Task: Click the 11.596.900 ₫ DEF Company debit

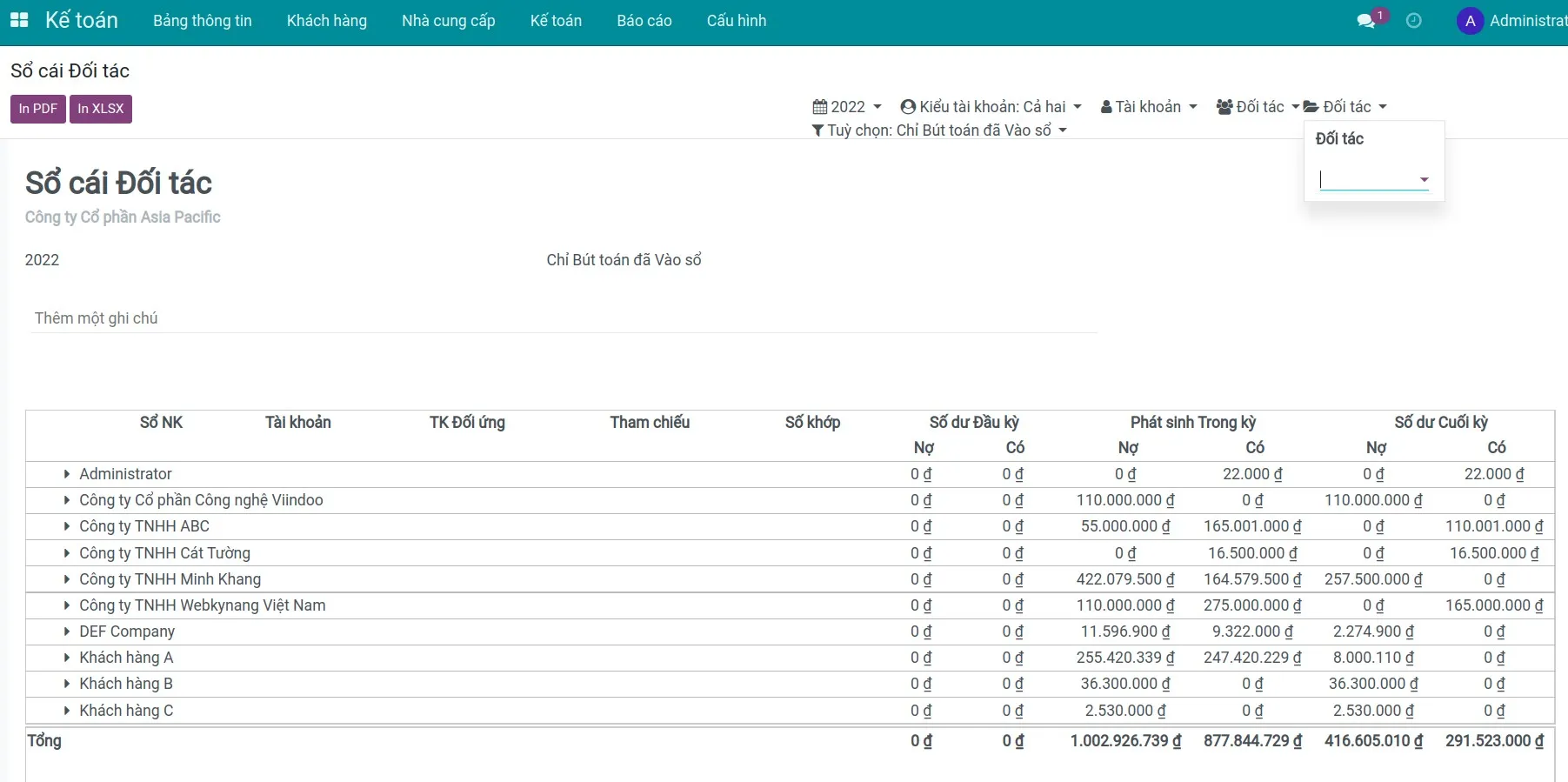Action: click(1125, 632)
